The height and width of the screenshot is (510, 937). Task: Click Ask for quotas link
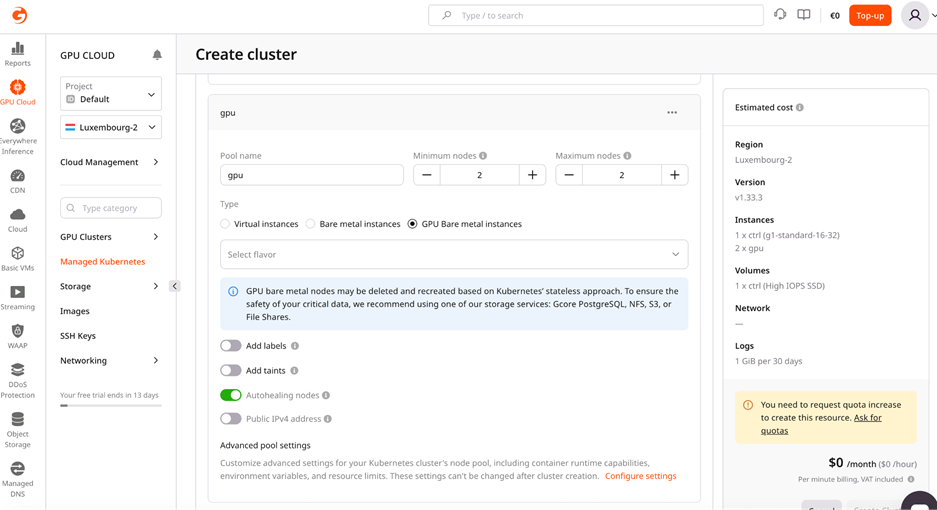[x=821, y=424]
